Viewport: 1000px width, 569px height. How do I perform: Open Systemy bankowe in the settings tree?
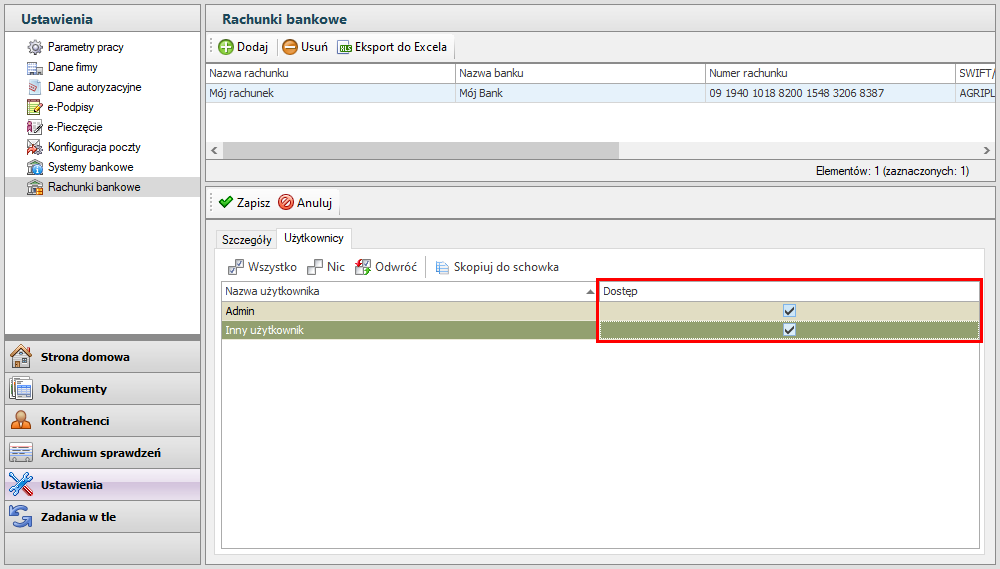(x=90, y=167)
